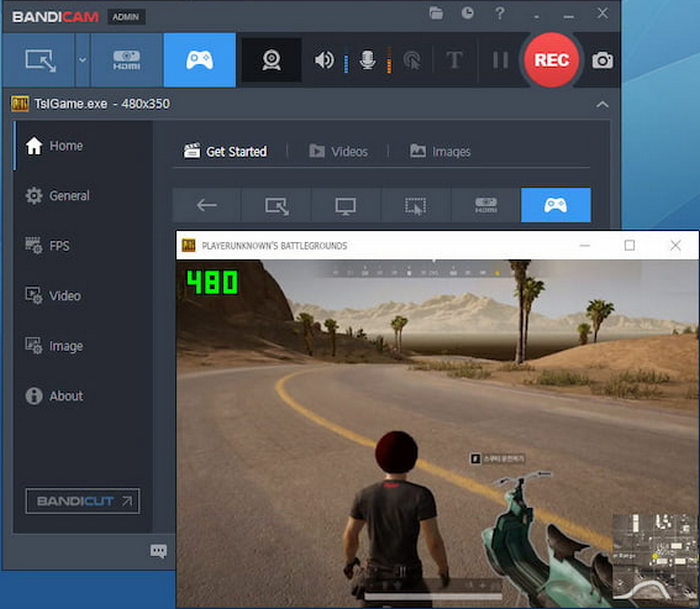The width and height of the screenshot is (700, 609).
Task: Toggle mouse click effects
Action: pyautogui.click(x=412, y=60)
